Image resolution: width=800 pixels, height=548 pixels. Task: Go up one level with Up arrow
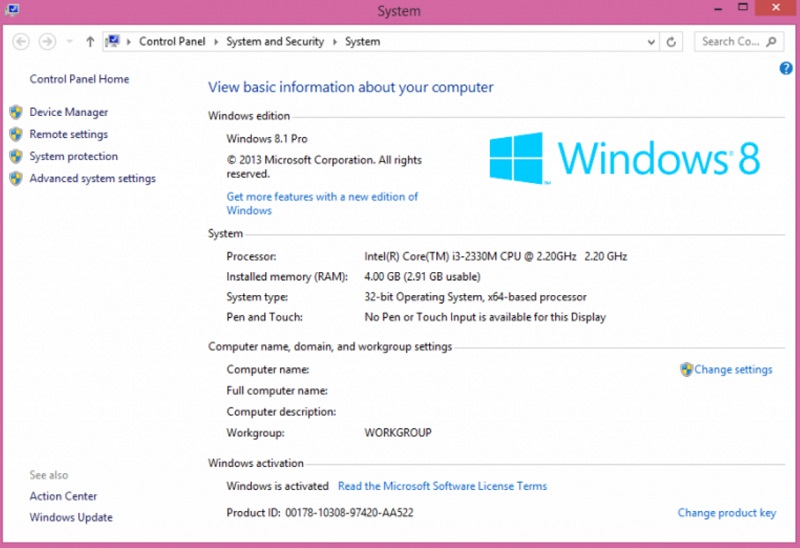tap(90, 42)
